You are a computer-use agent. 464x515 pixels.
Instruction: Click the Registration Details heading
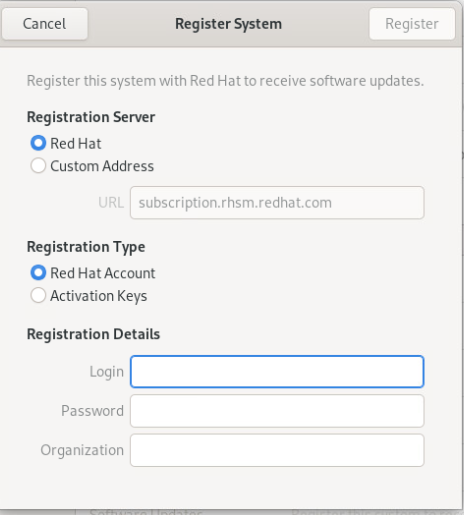click(x=93, y=334)
